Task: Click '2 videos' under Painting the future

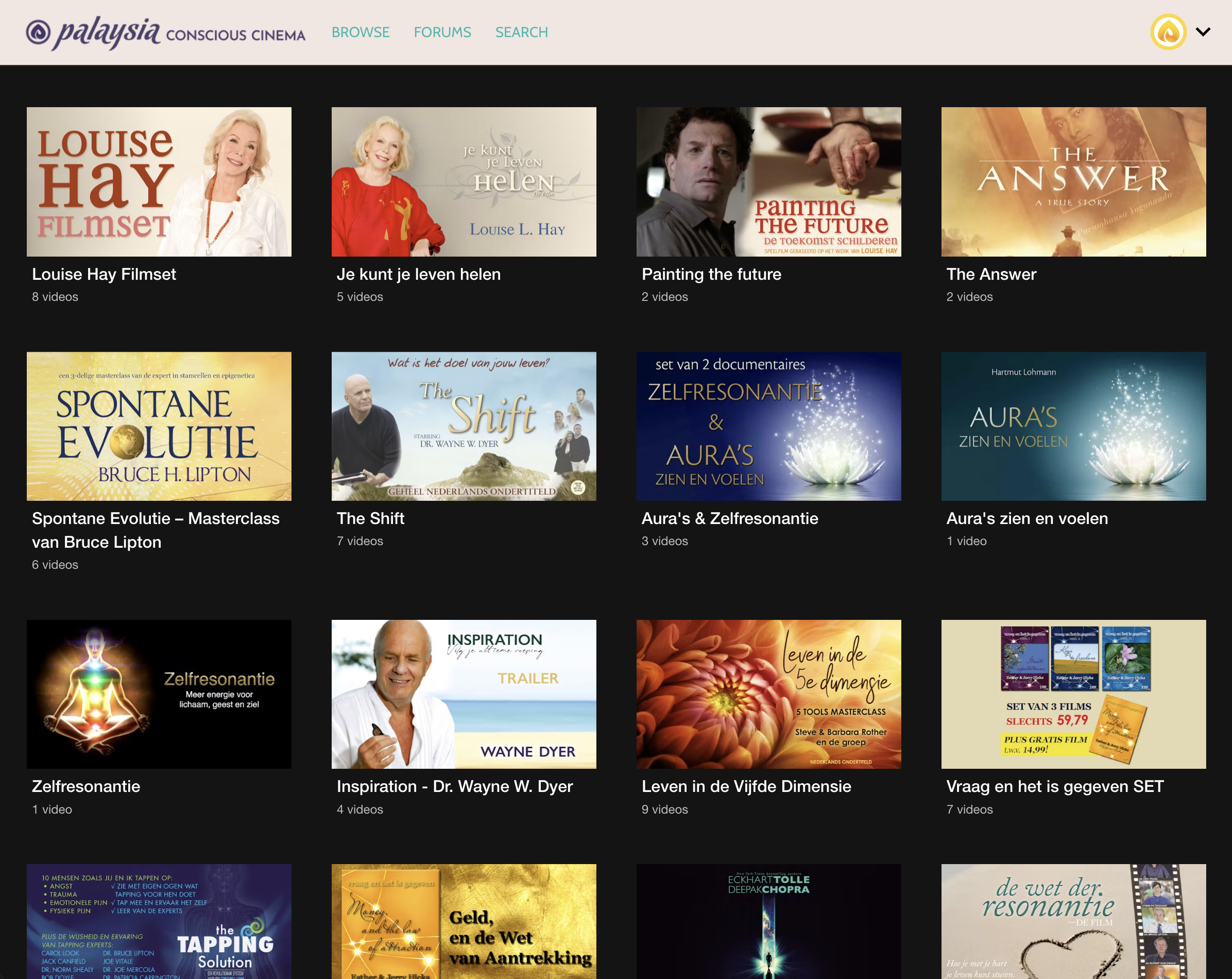Action: pos(664,297)
